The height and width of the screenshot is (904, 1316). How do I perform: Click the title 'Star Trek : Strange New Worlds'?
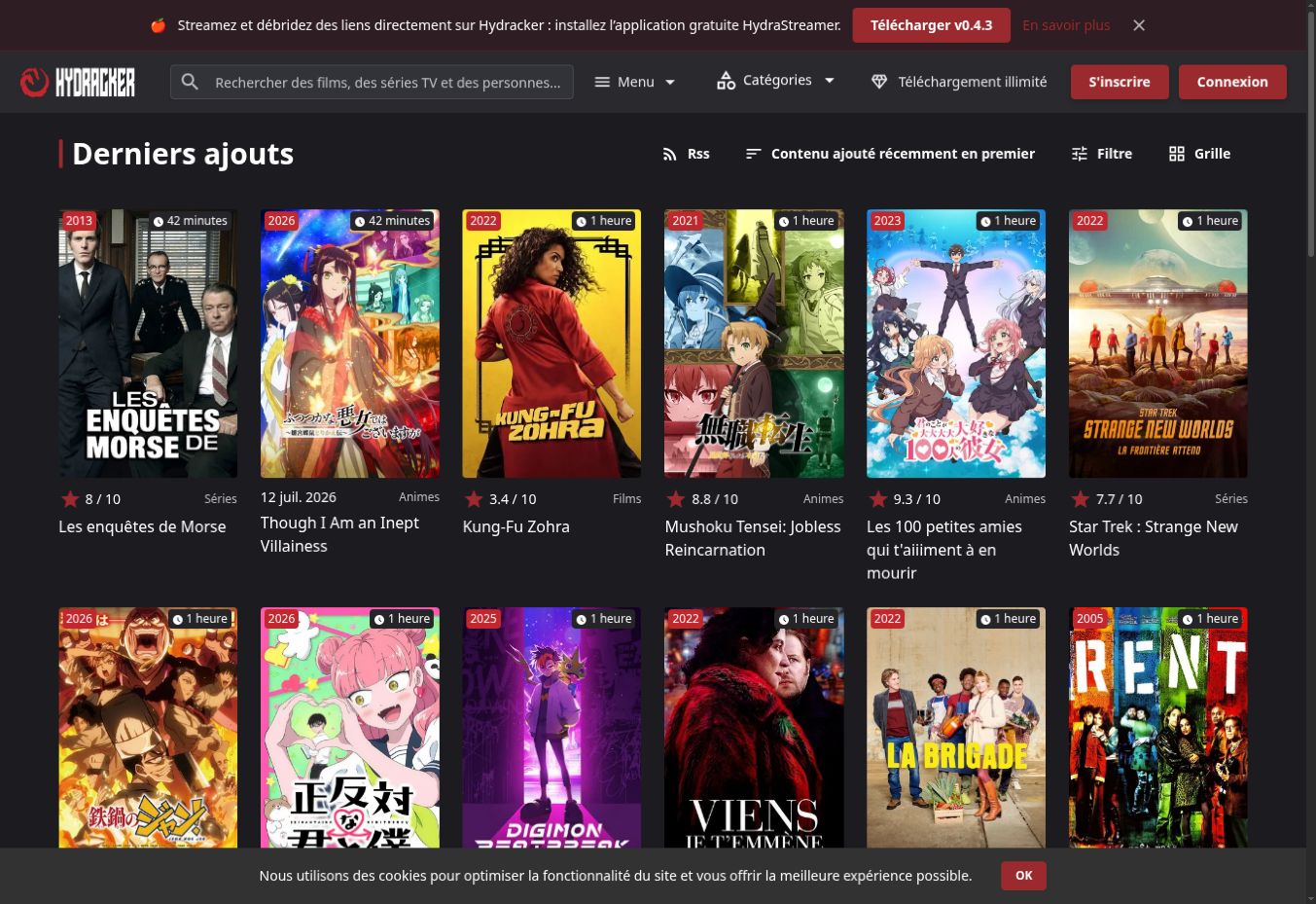(1154, 538)
